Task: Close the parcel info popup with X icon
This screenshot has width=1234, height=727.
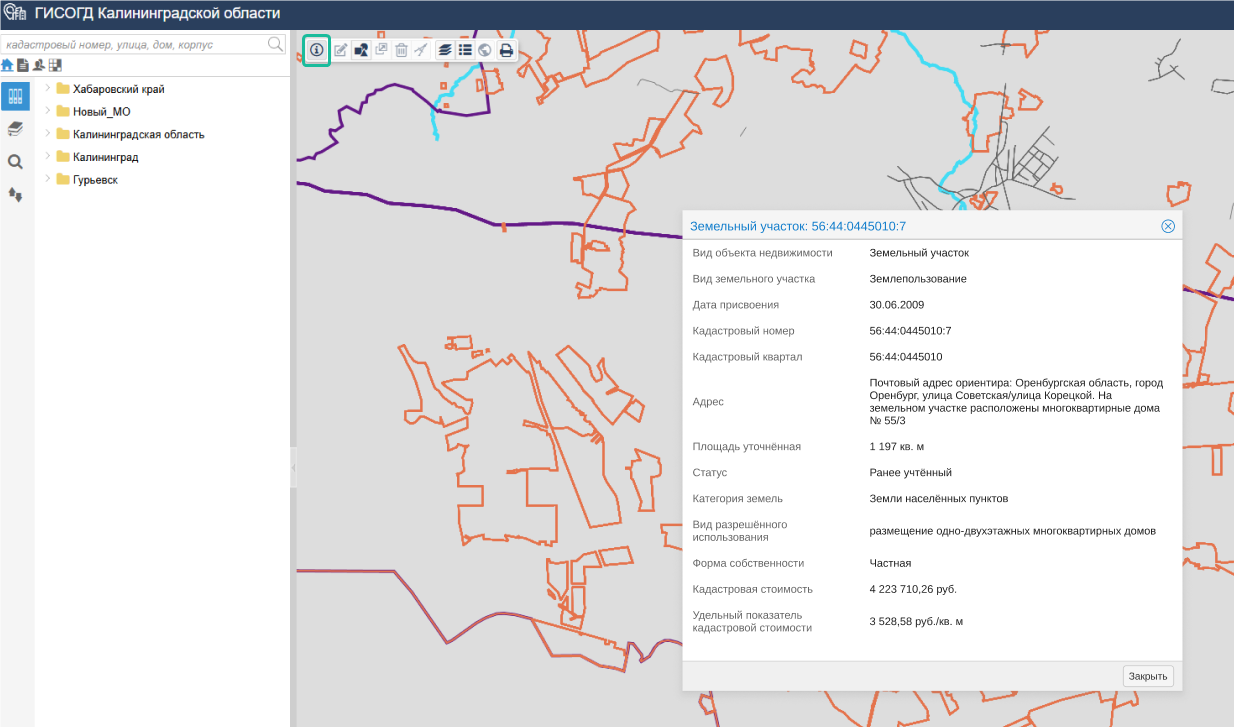Action: 1168,226
